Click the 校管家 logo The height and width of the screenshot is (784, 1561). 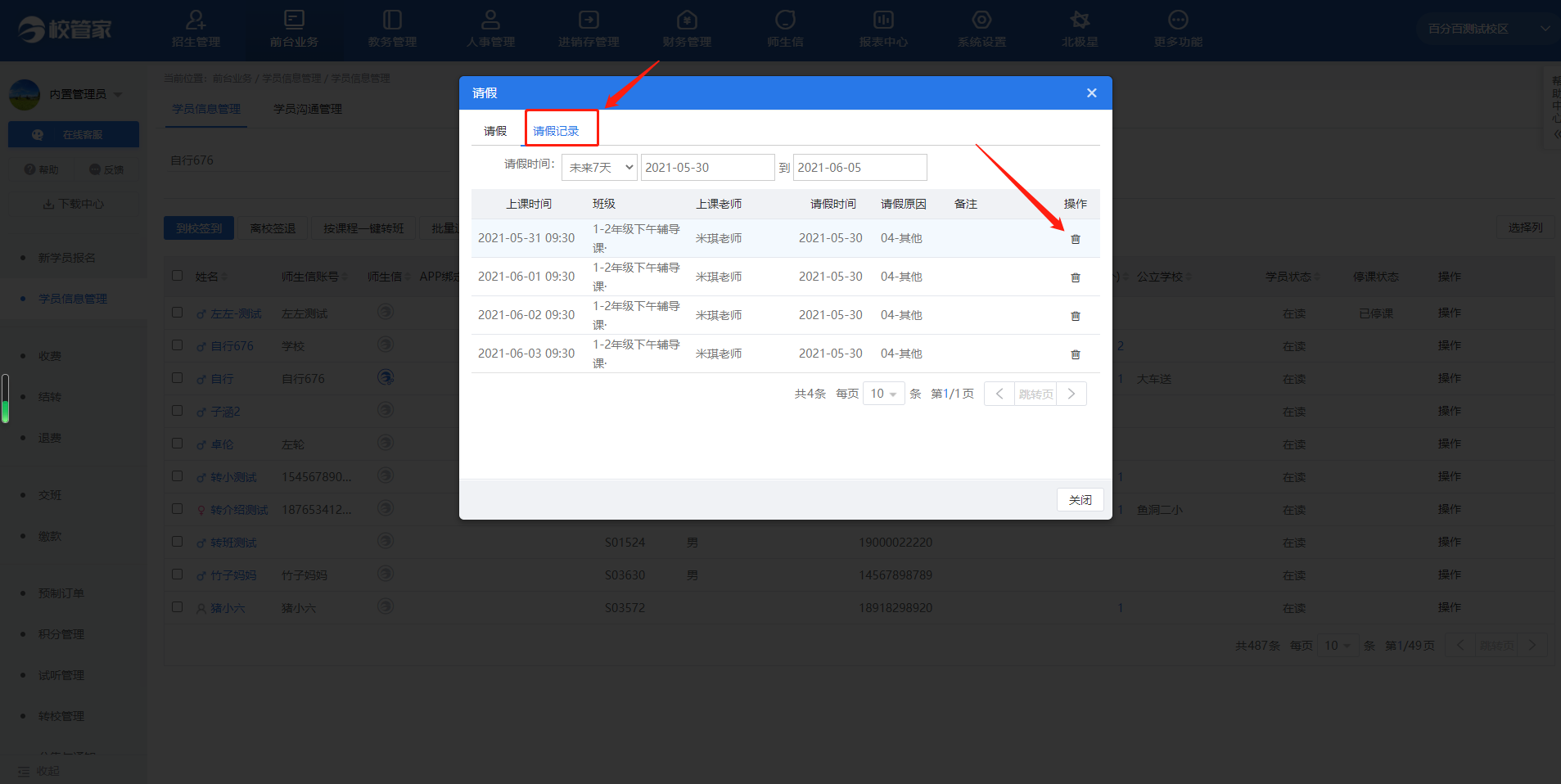pyautogui.click(x=65, y=29)
